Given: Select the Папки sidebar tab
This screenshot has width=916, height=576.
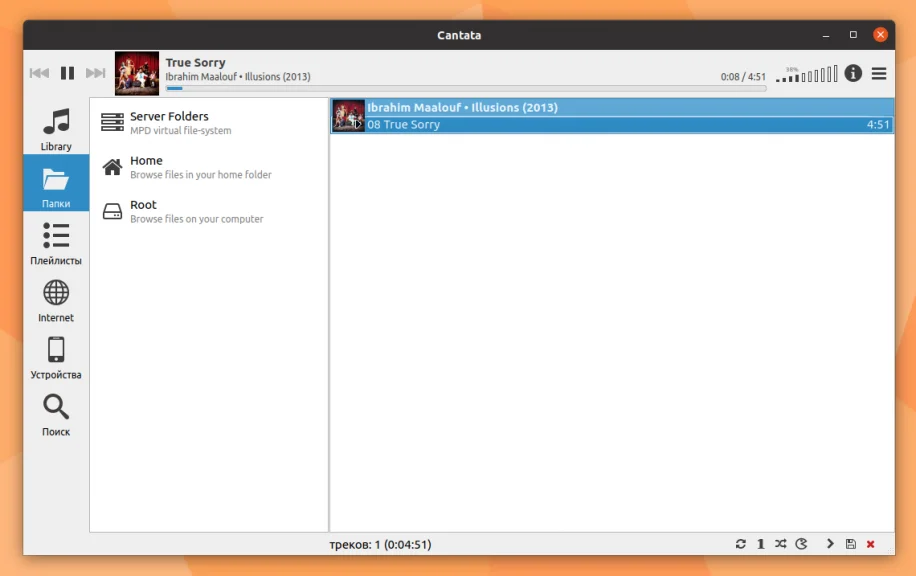Looking at the screenshot, I should [x=56, y=183].
